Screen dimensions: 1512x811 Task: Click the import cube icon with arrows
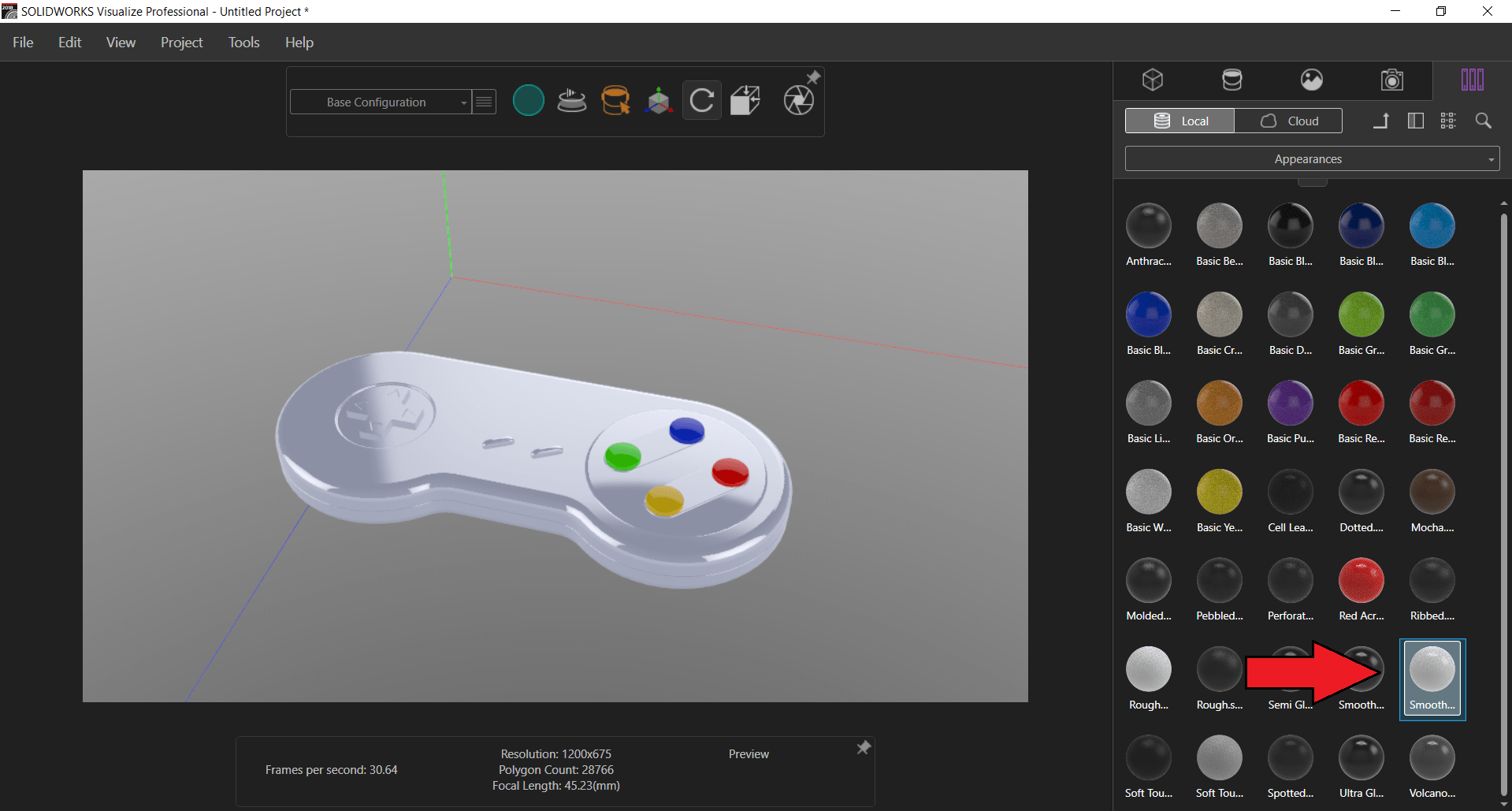pyautogui.click(x=745, y=101)
